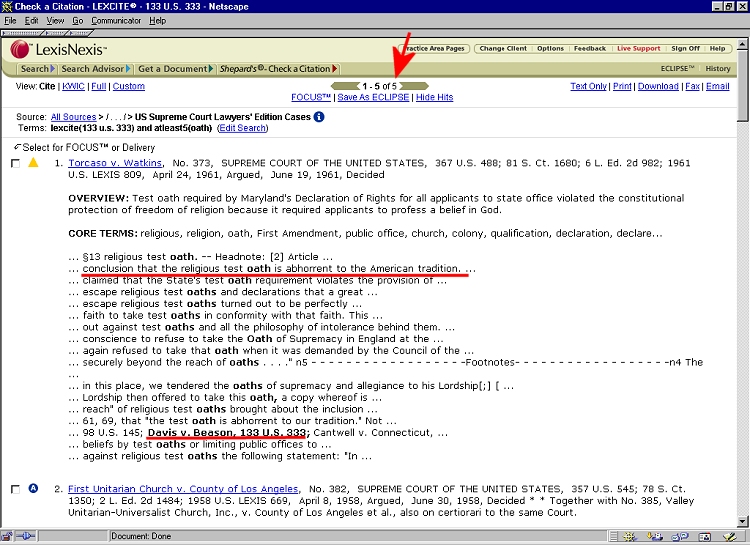Open the File menu
The width and height of the screenshot is (750, 545).
point(10,21)
